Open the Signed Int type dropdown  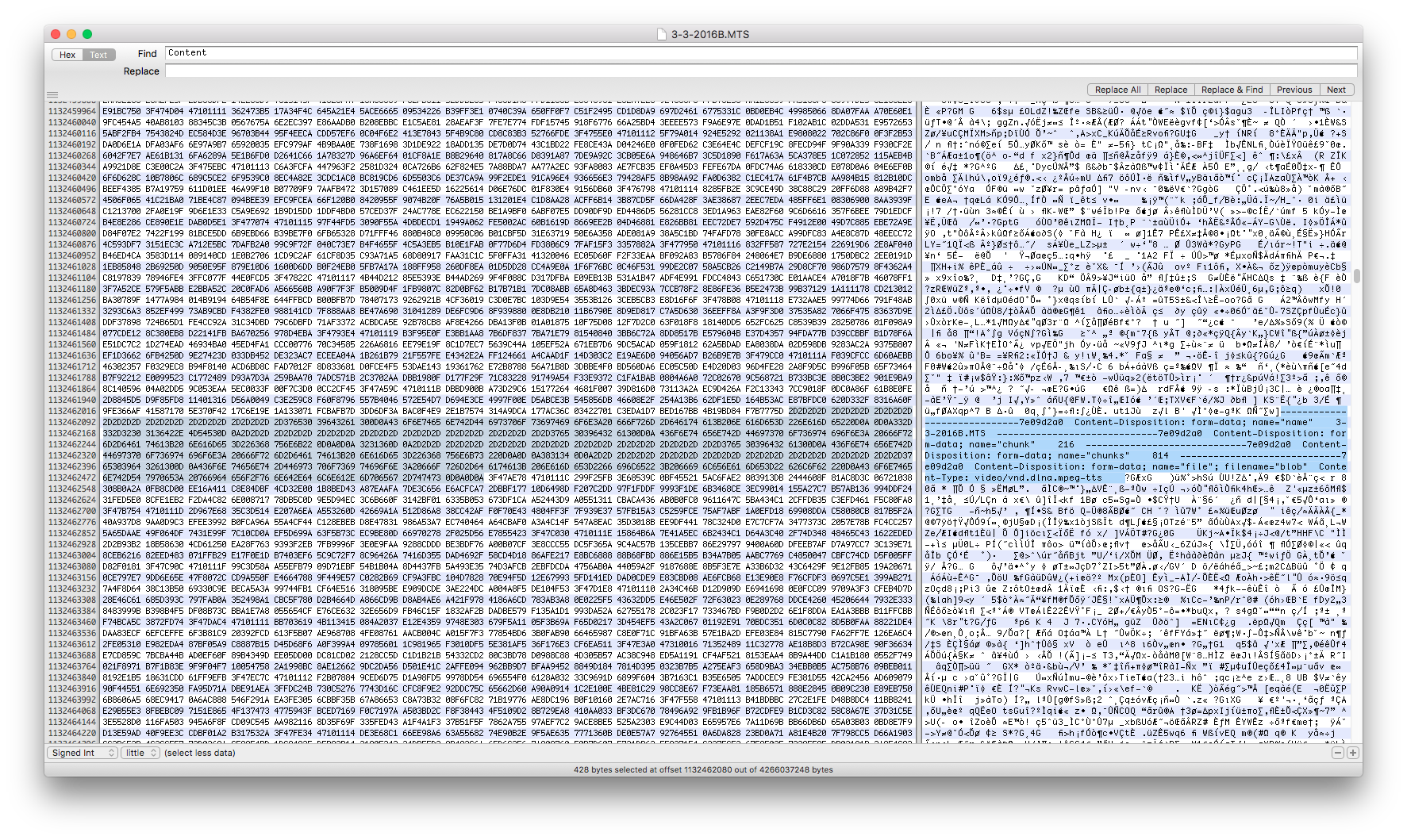pos(83,753)
